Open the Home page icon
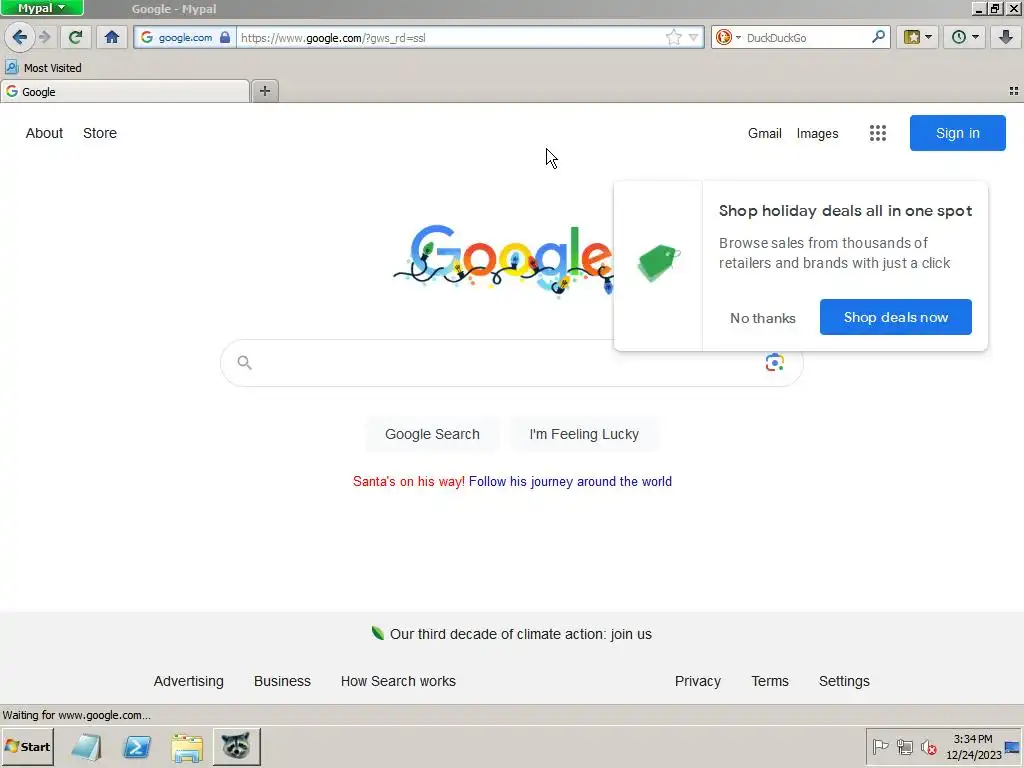This screenshot has width=1024, height=768. 112,37
